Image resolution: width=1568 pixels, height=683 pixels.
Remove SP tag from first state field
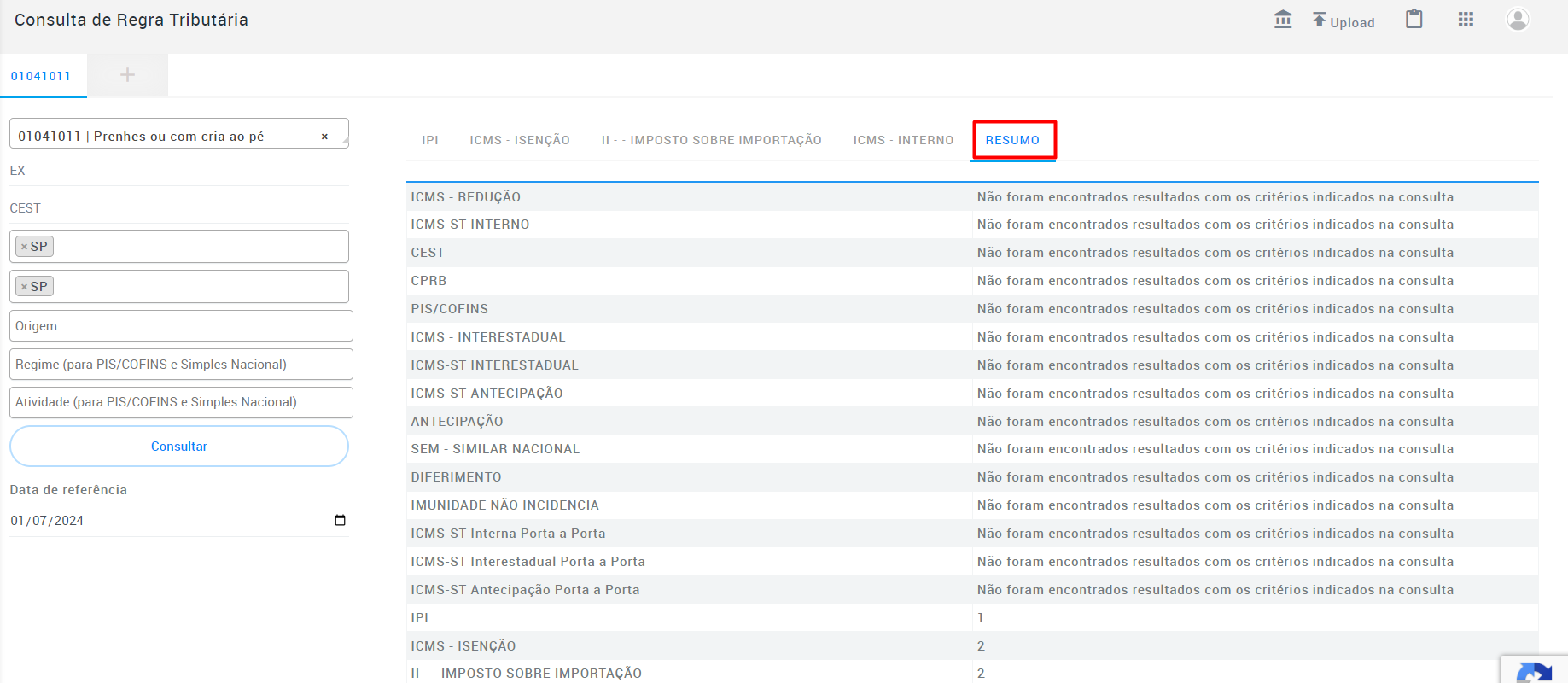(24, 247)
